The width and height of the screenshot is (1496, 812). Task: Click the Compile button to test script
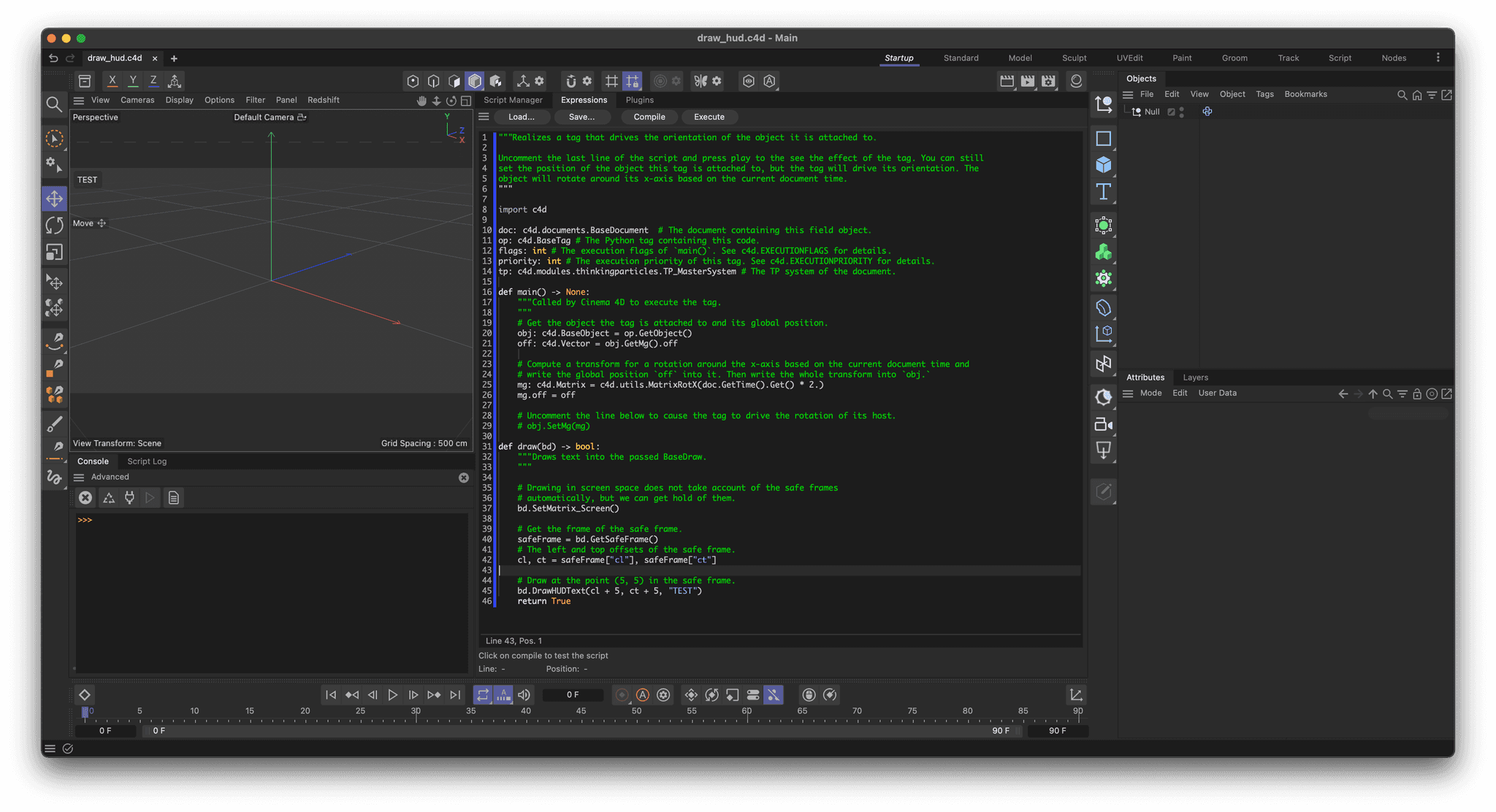[649, 117]
